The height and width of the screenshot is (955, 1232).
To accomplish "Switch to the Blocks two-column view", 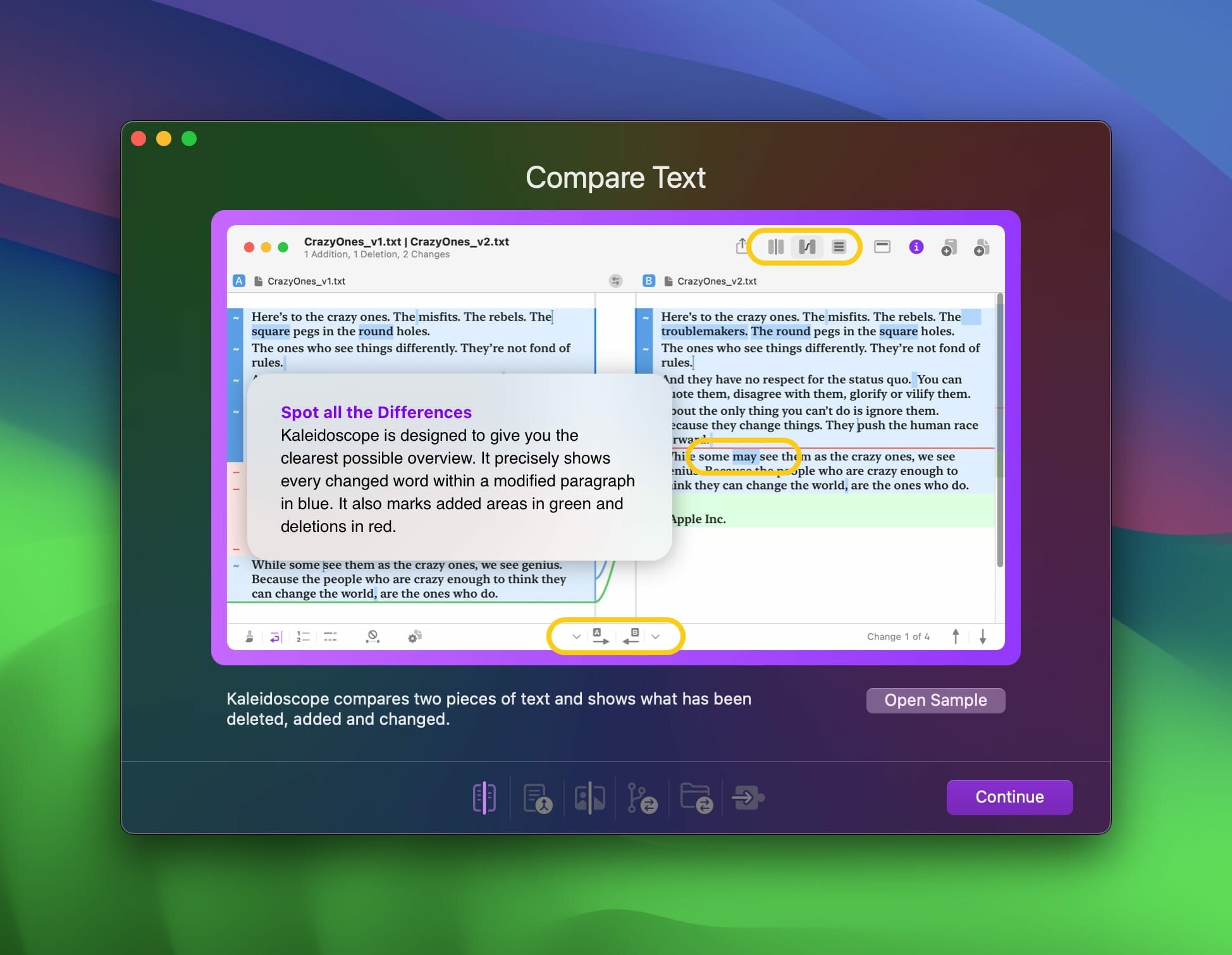I will tap(775, 247).
